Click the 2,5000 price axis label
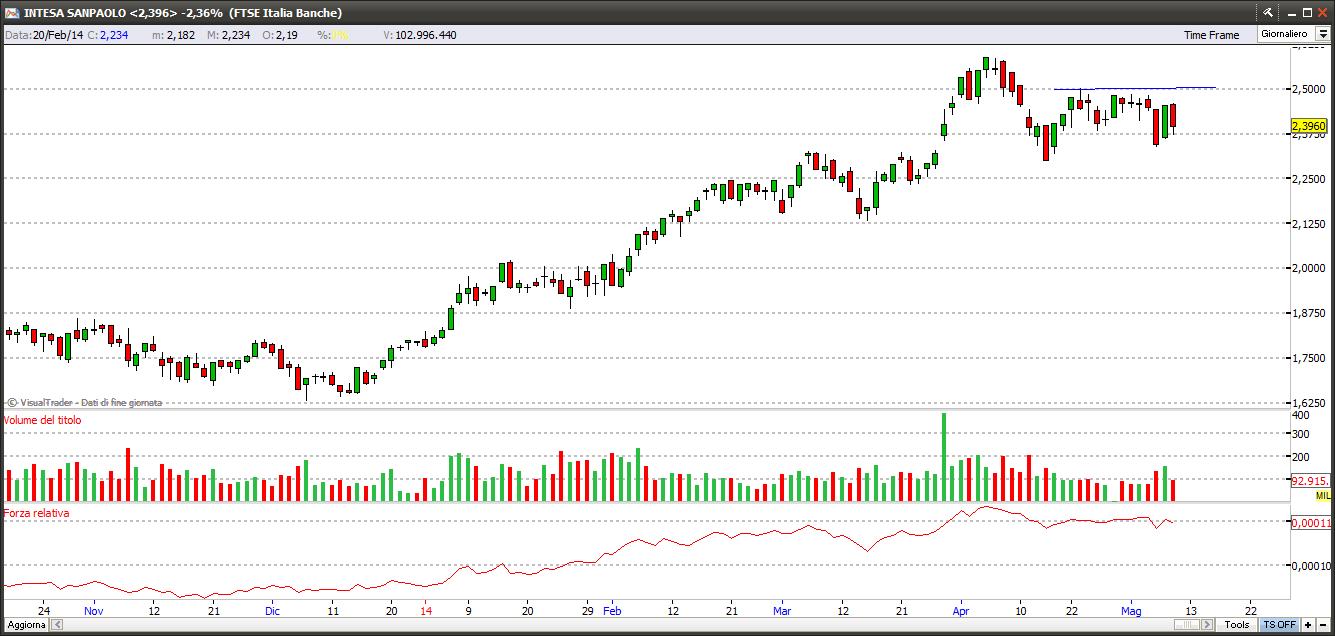Image resolution: width=1335 pixels, height=636 pixels. [1308, 89]
